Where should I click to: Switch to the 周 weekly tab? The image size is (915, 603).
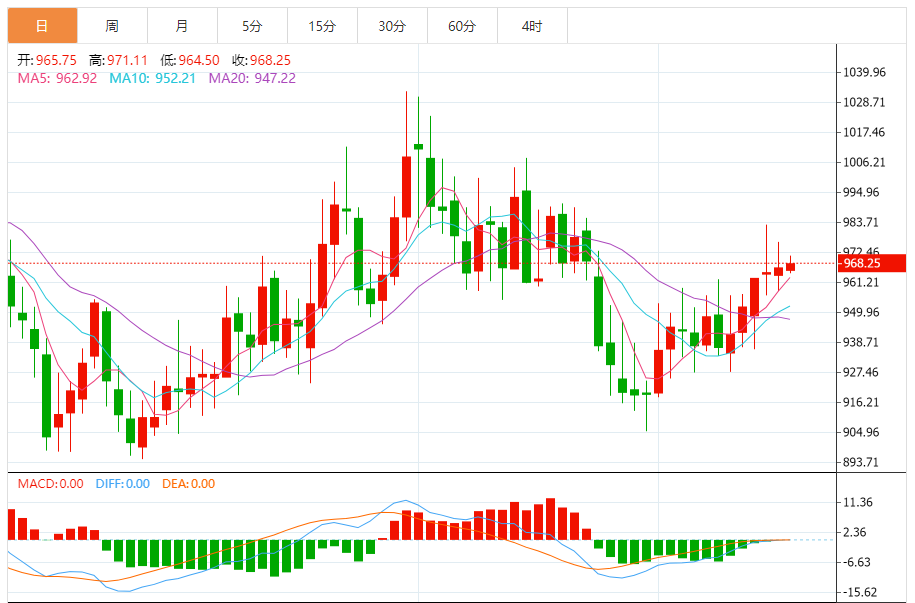[112, 26]
